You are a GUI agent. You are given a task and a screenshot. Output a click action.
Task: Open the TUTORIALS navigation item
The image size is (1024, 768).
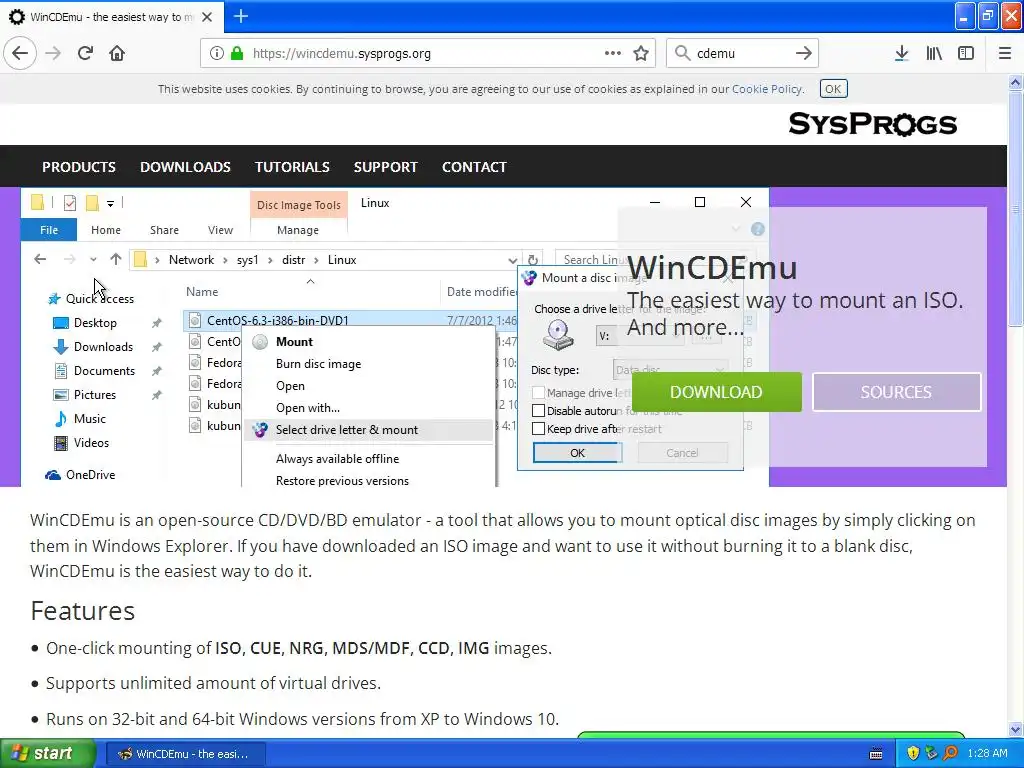pyautogui.click(x=293, y=167)
